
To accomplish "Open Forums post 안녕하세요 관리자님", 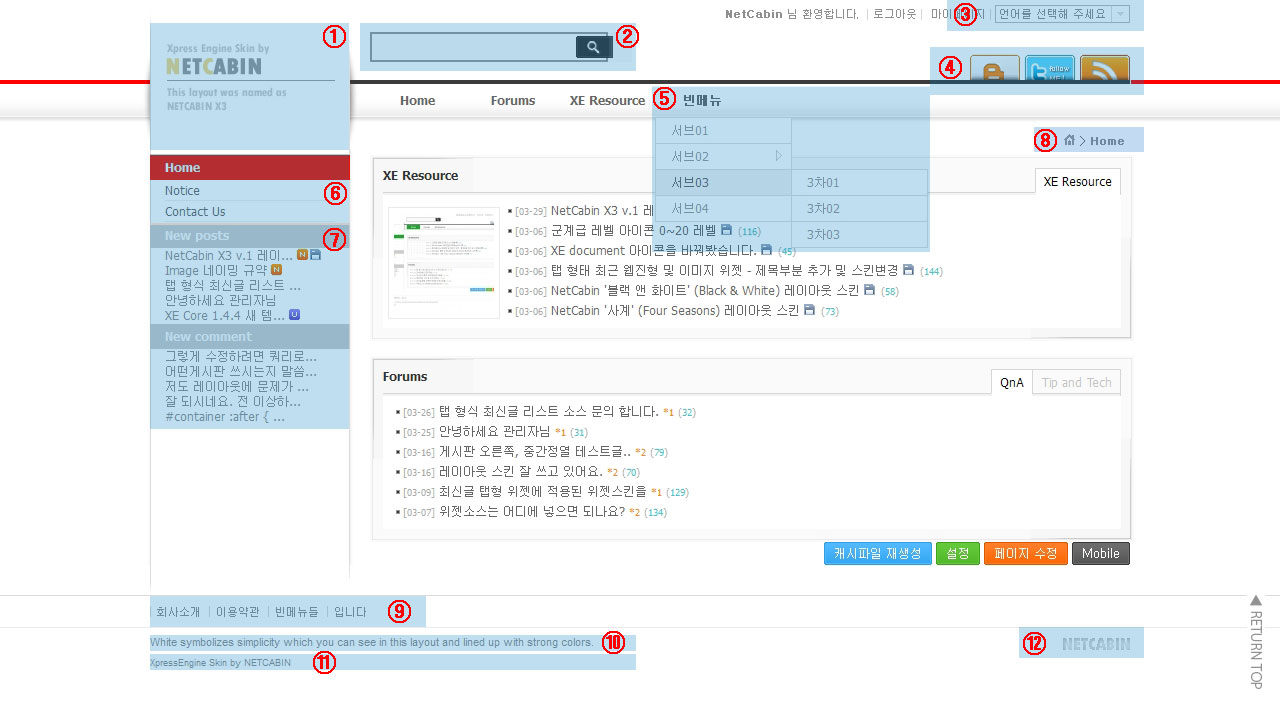I will click(x=495, y=431).
